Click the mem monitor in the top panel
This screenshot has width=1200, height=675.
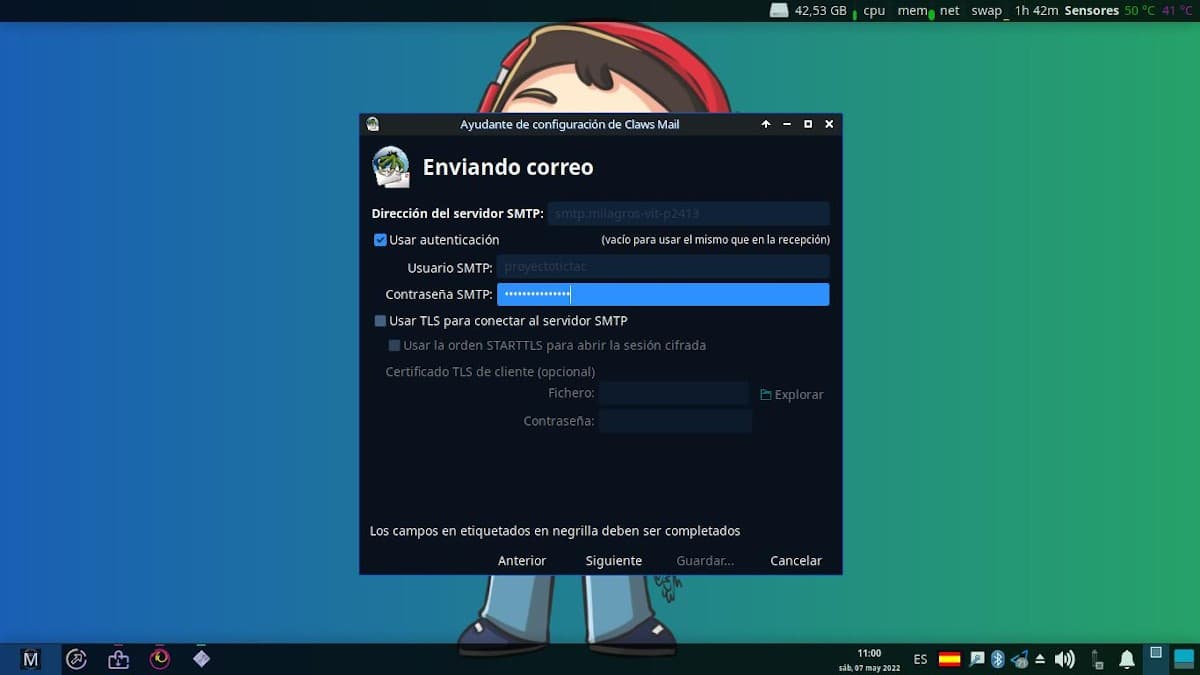click(912, 10)
